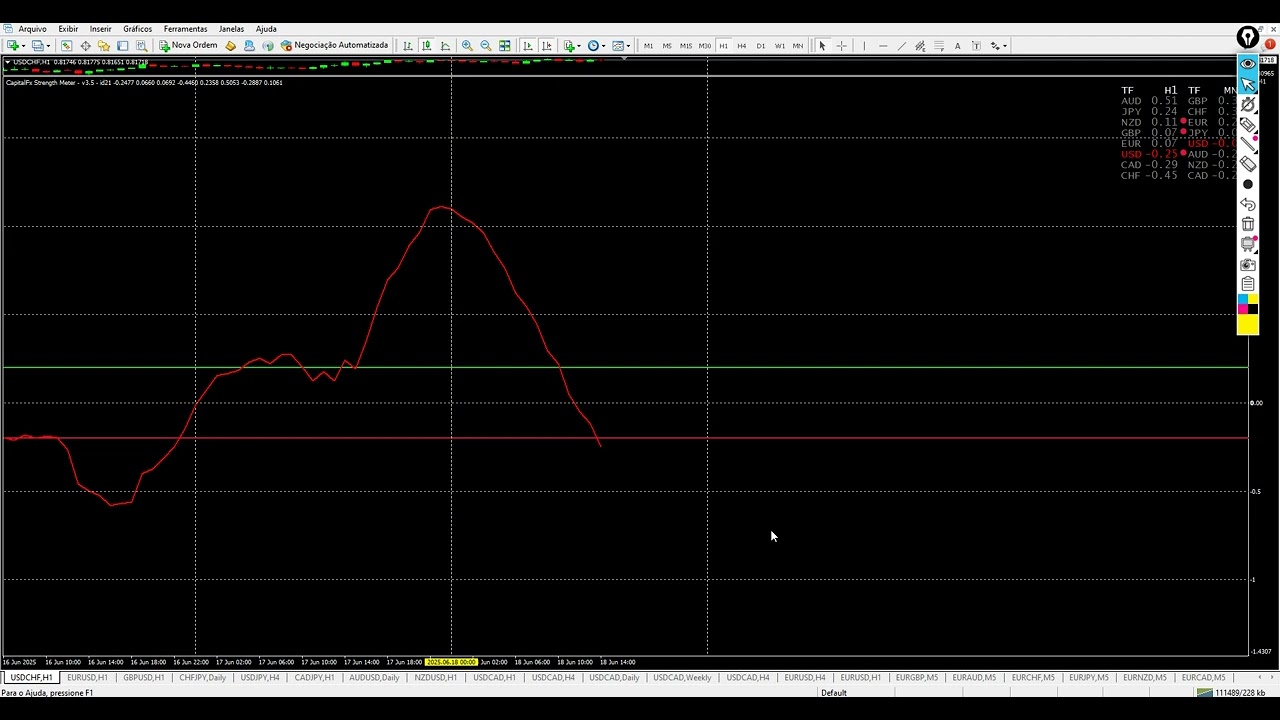Toggle the Market Watch panel icon
This screenshot has height=720, width=1280.
point(66,45)
